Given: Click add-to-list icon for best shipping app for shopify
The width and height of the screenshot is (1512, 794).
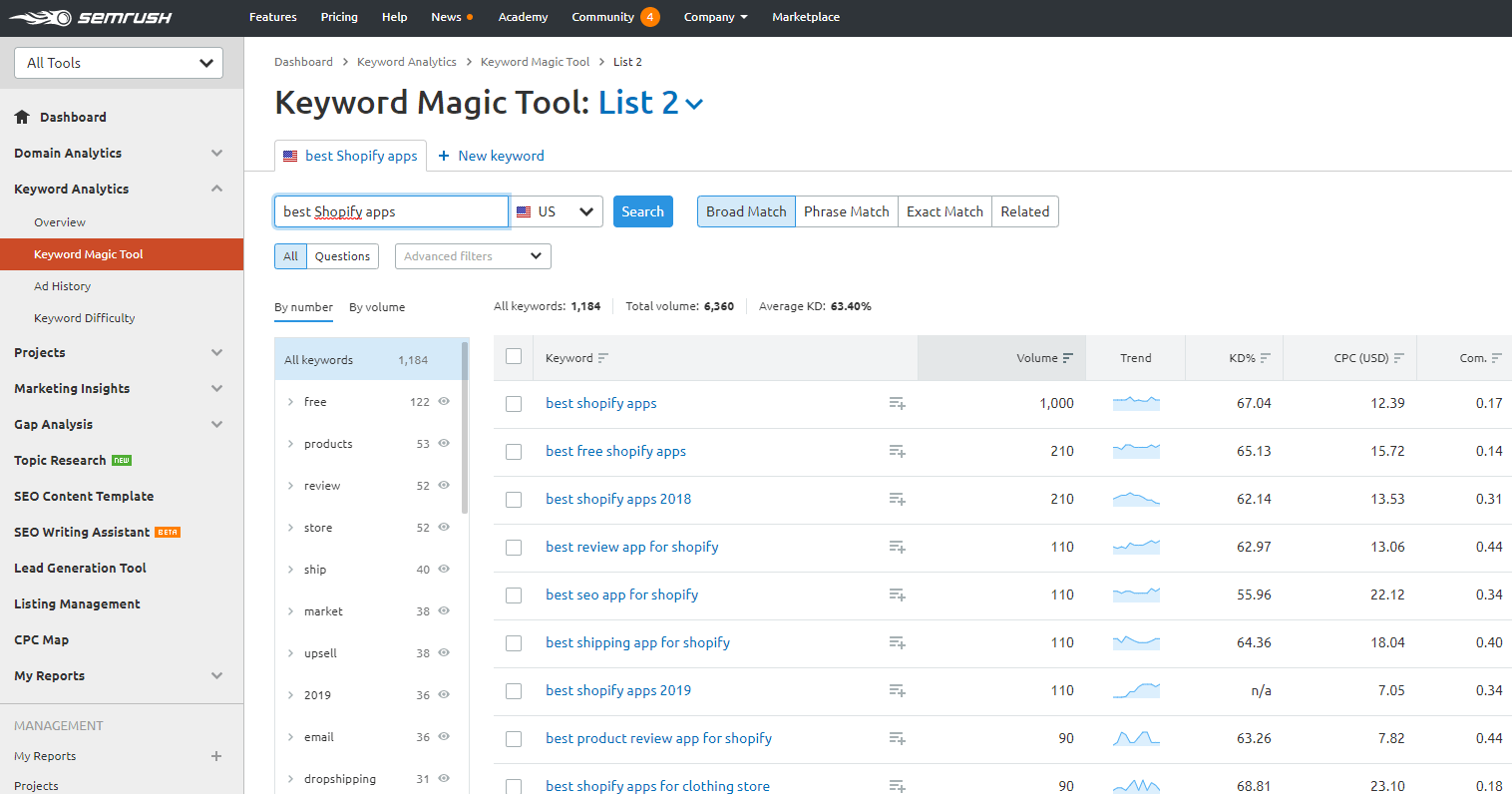Looking at the screenshot, I should [x=897, y=642].
